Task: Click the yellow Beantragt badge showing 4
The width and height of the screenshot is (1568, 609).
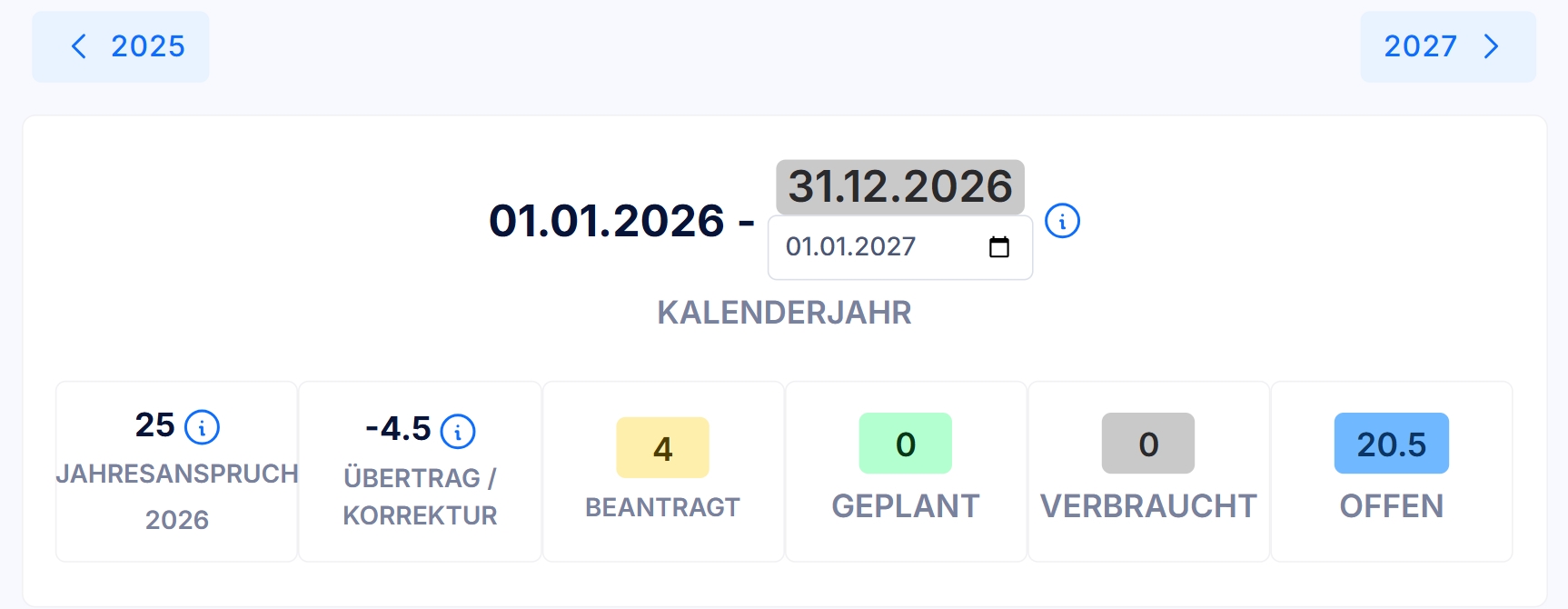Action: point(663,447)
